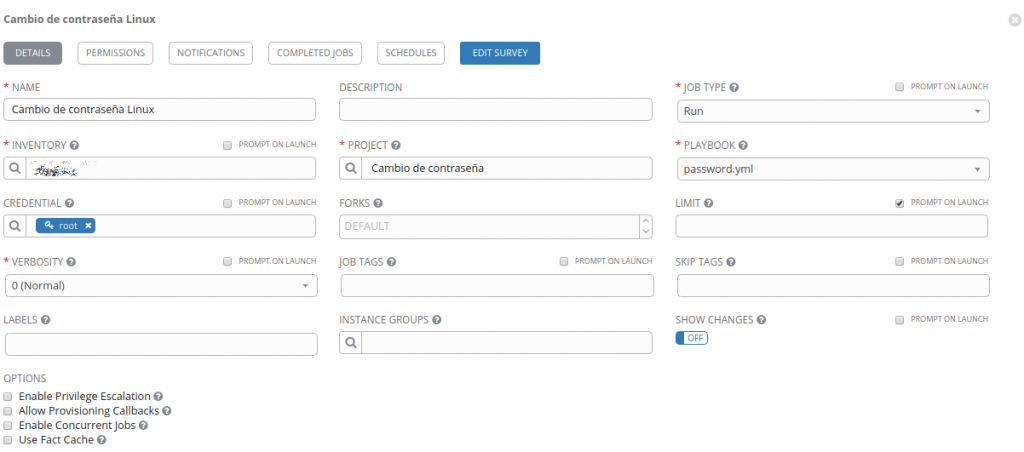Open help for Job Type field
The height and width of the screenshot is (452, 1024).
[734, 87]
